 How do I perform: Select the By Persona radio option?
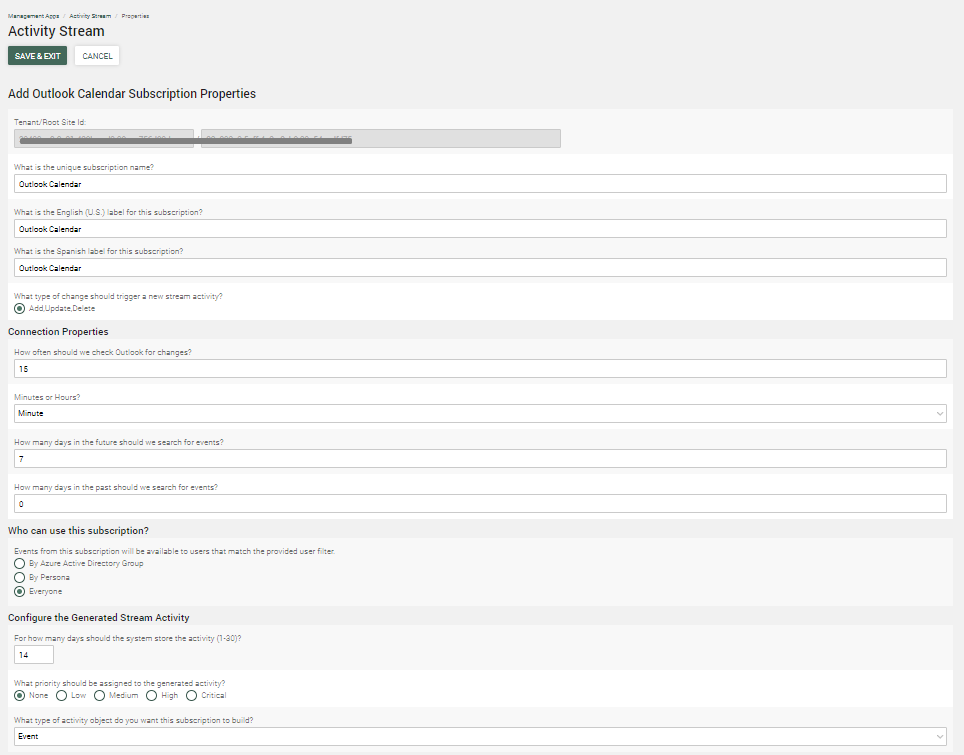[20, 578]
